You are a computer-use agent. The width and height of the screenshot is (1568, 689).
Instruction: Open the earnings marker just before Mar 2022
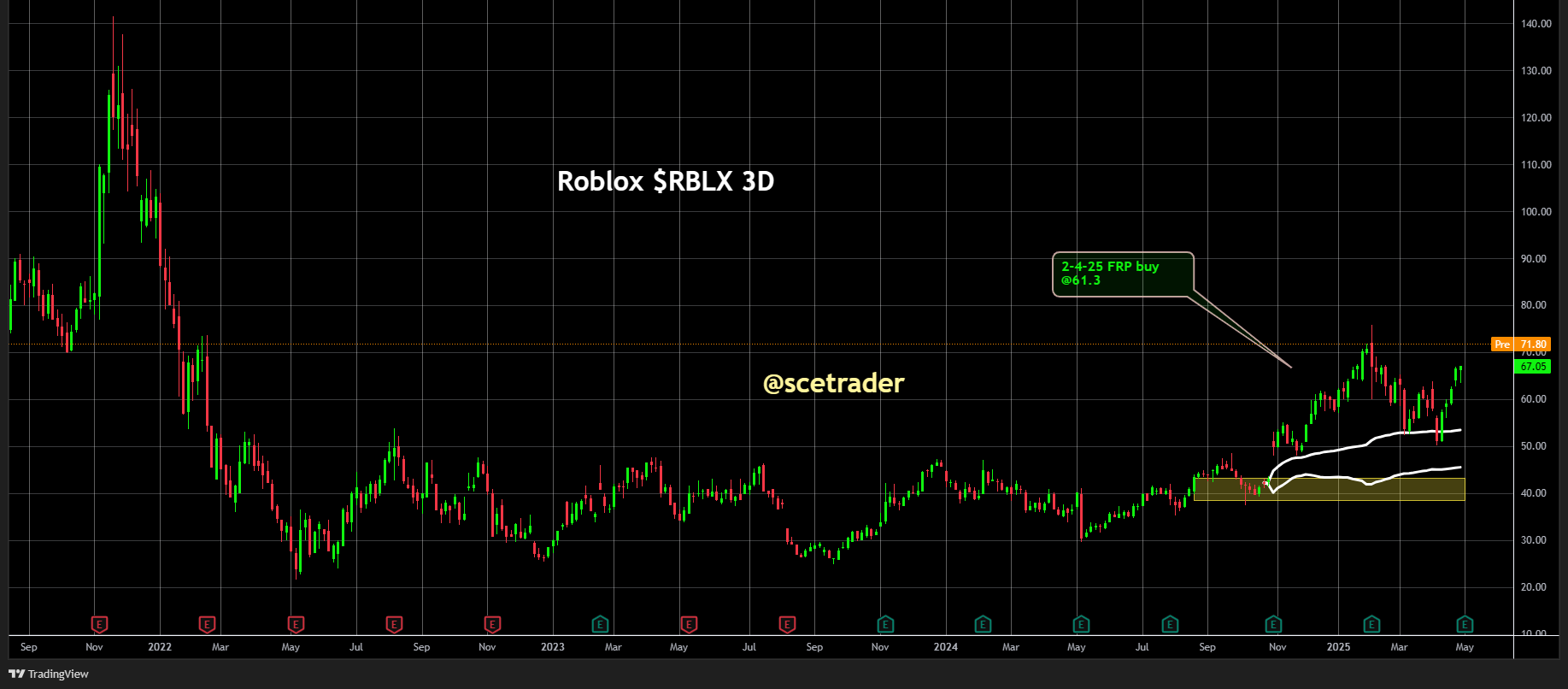point(207,624)
